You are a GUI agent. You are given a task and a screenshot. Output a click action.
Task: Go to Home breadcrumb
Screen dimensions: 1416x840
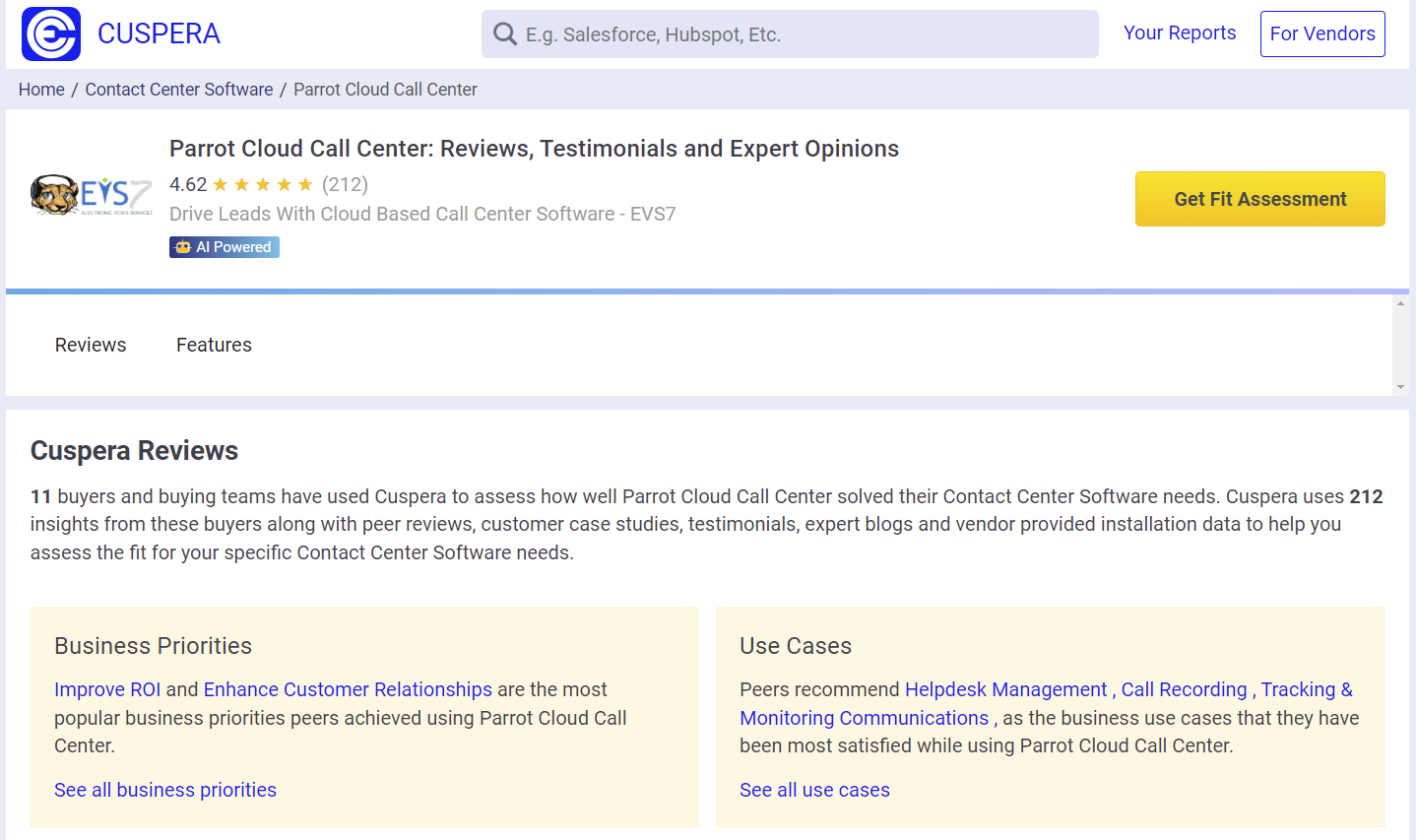pyautogui.click(x=41, y=90)
